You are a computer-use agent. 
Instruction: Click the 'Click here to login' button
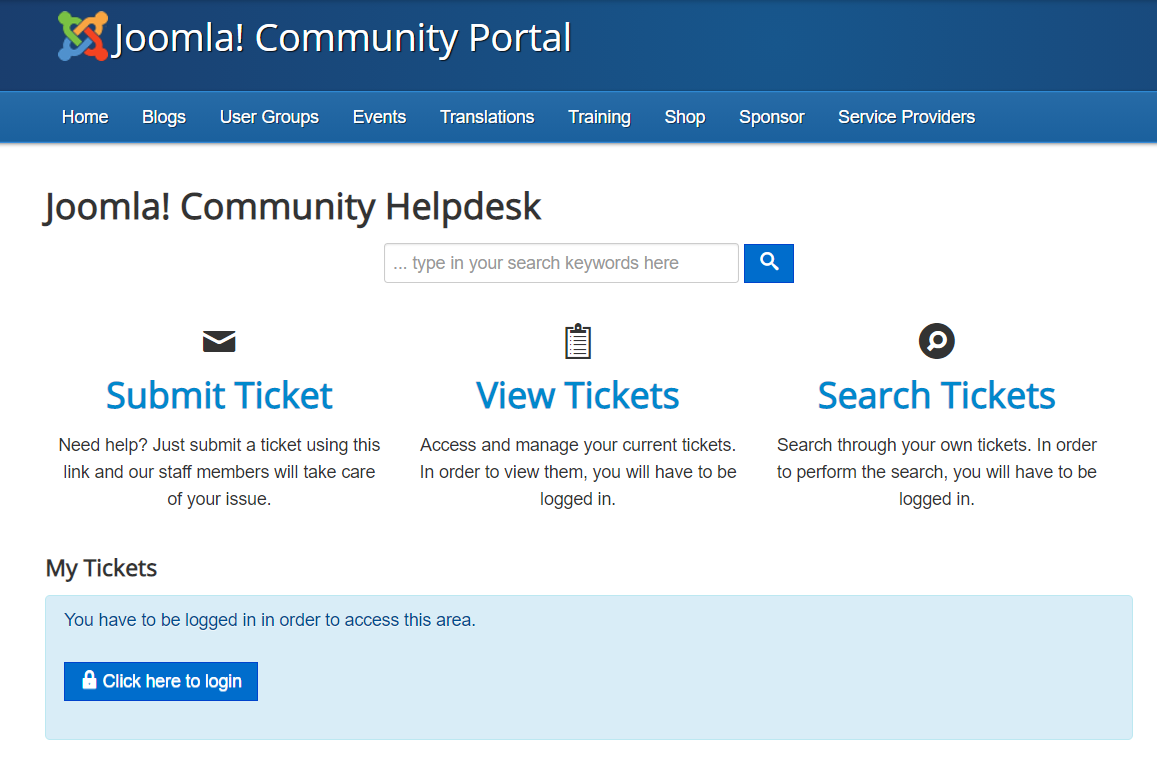pos(161,681)
